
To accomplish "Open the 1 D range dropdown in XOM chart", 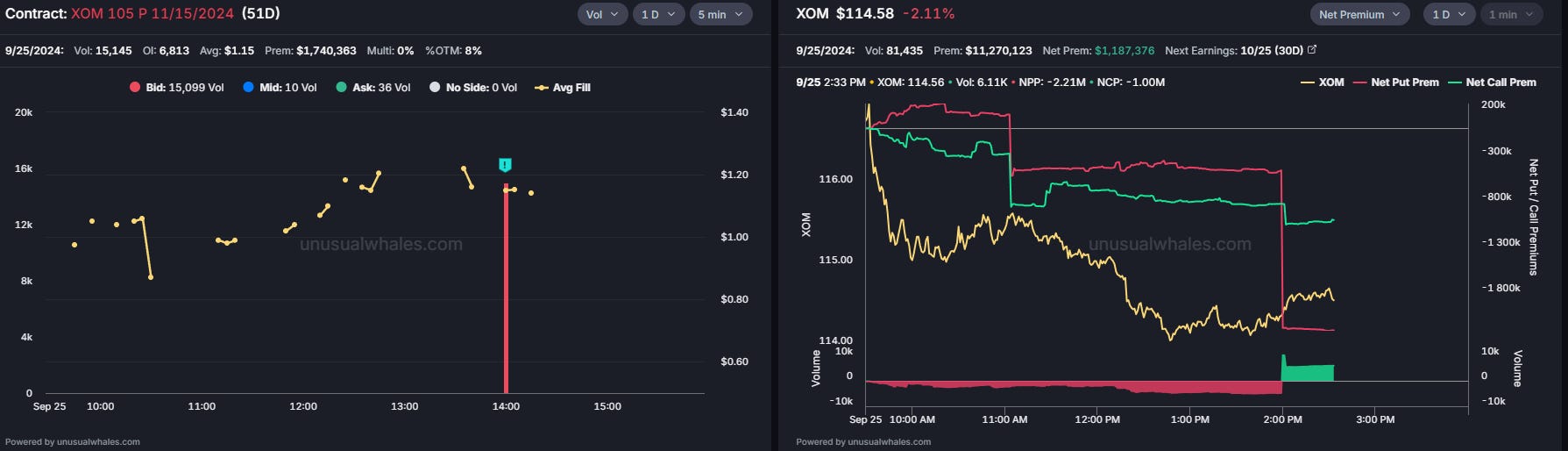I will tap(1450, 15).
